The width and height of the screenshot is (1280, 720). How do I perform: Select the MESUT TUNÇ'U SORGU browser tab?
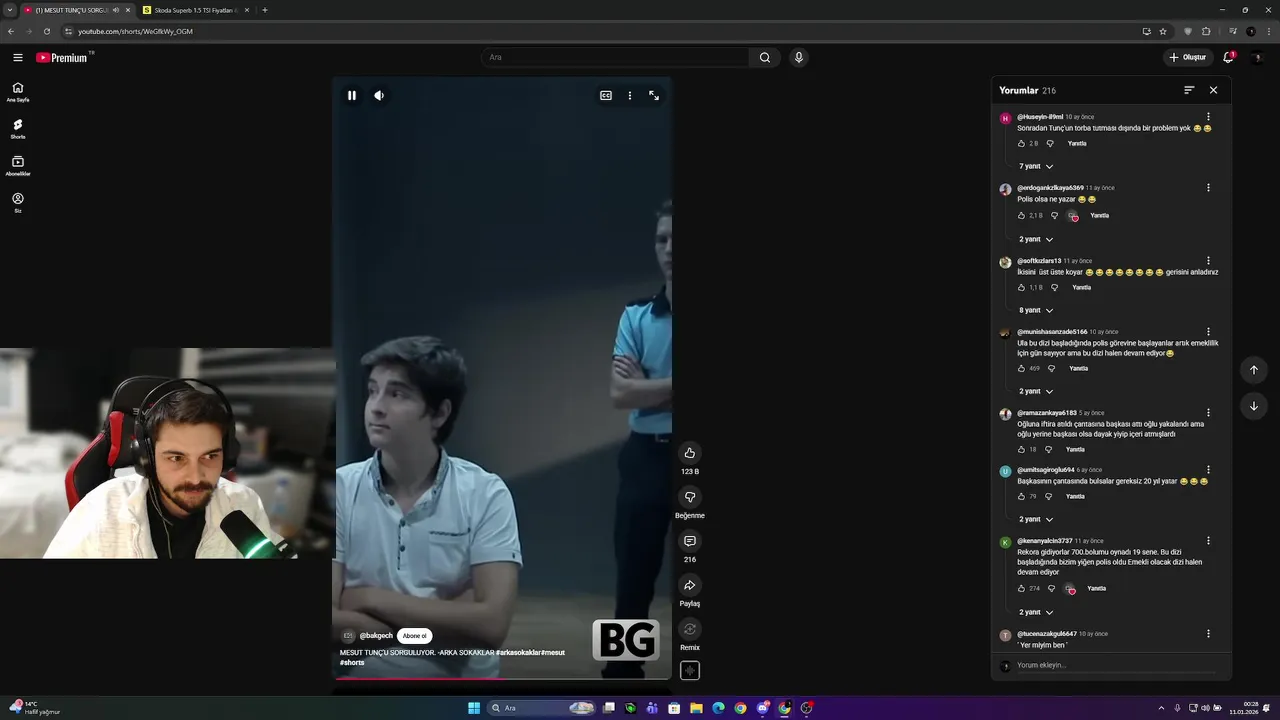coord(77,10)
